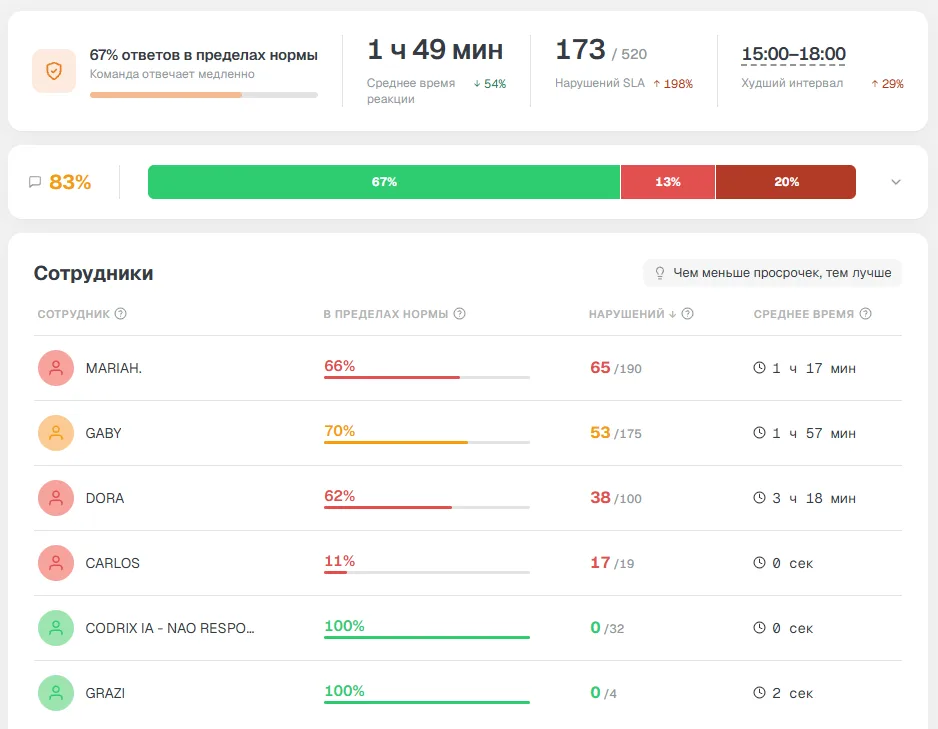Click the 3 ч 18 мин average time

[x=814, y=498]
